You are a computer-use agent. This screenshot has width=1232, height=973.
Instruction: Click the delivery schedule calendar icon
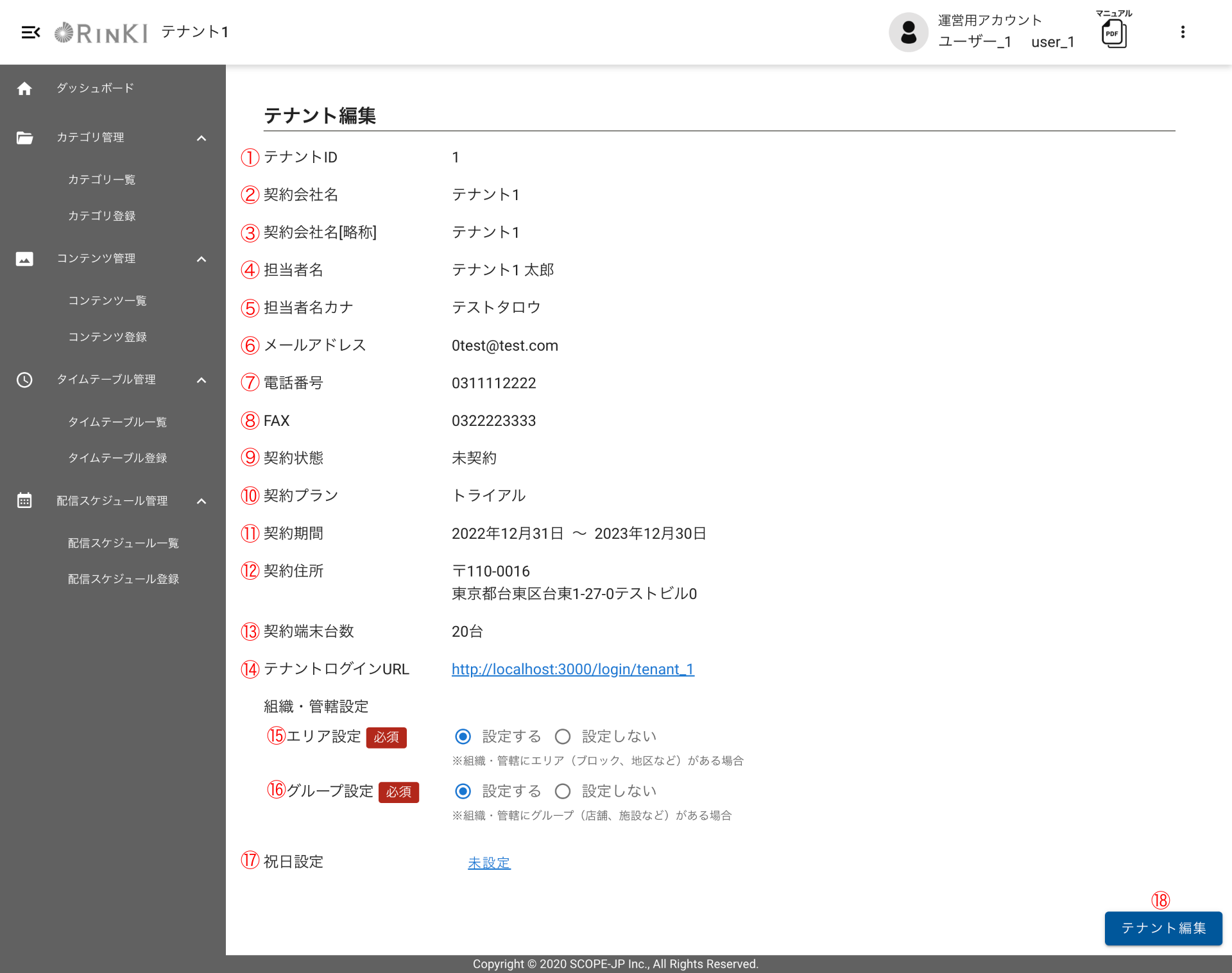[24, 501]
